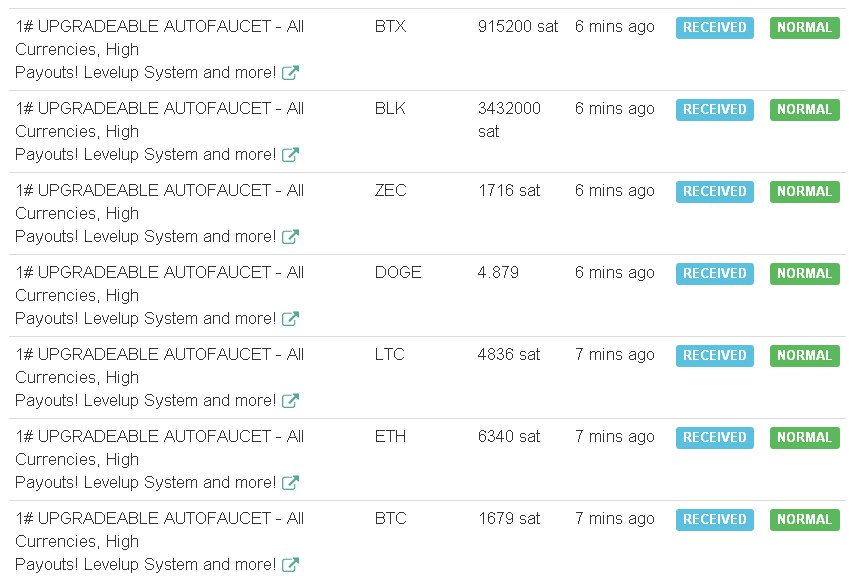
Task: Click RECEIVED badge in BTC row
Action: pos(715,519)
